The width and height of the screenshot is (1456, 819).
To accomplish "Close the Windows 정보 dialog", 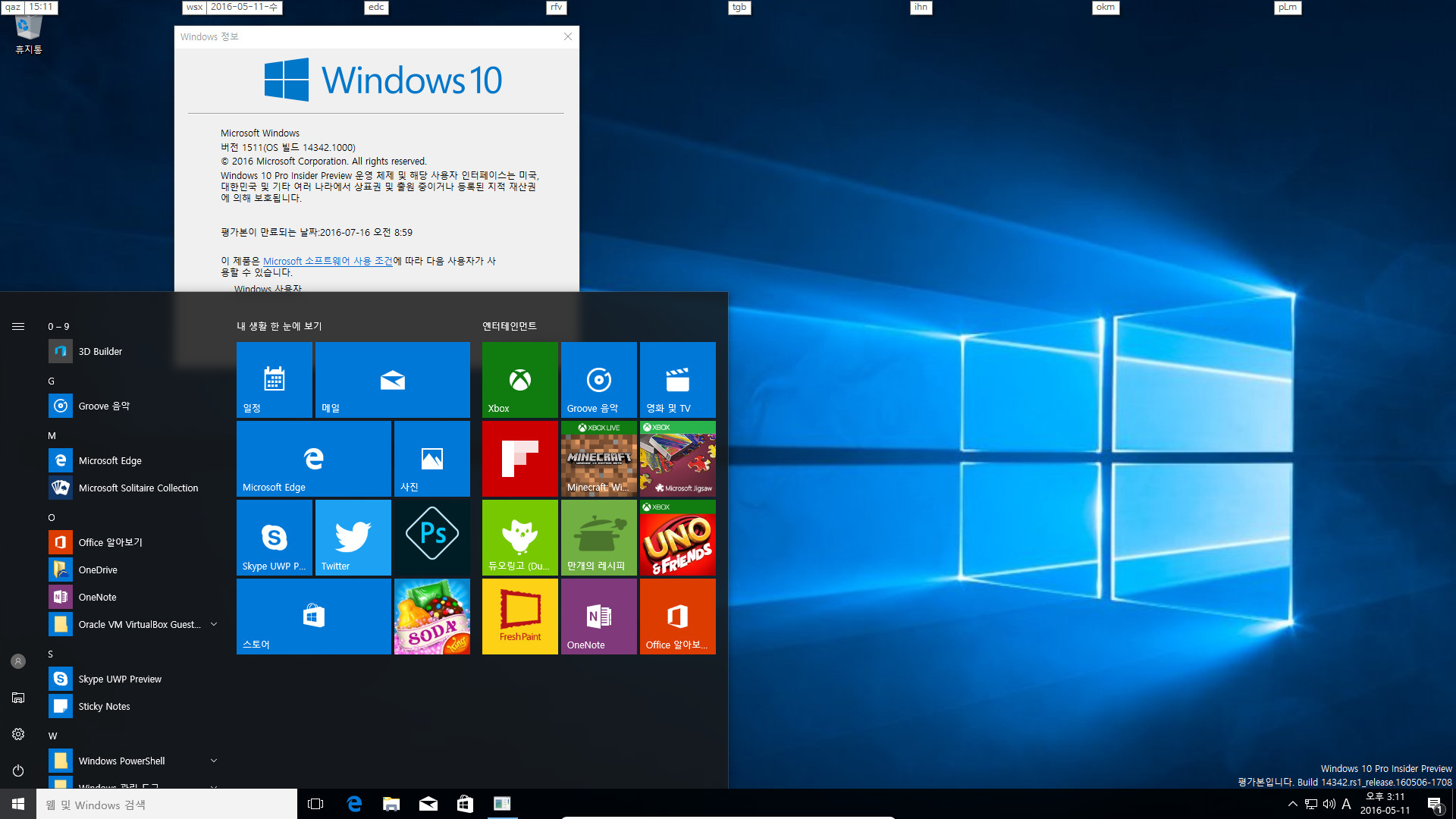I will pos(568,36).
